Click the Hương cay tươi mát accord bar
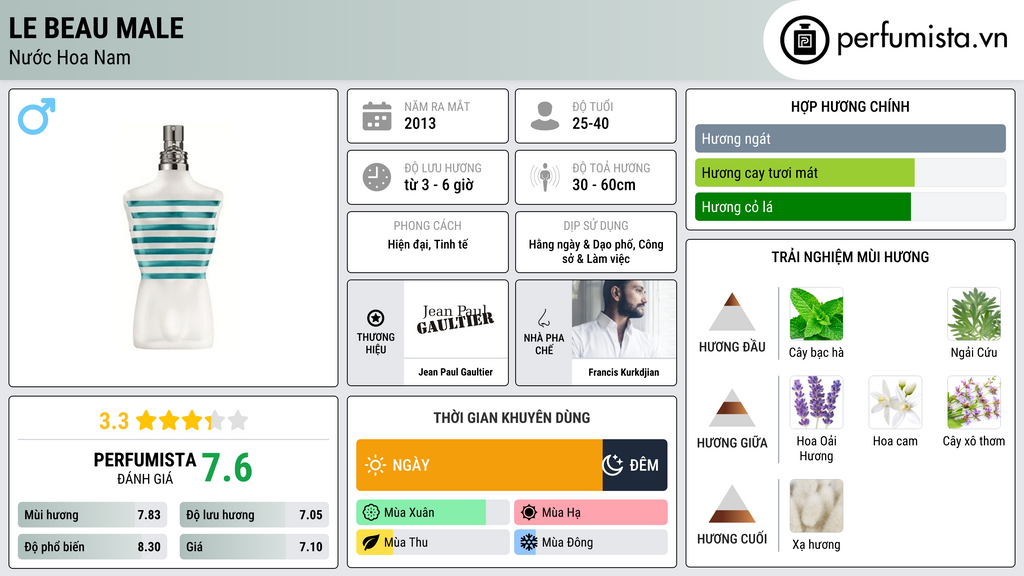Image resolution: width=1024 pixels, height=576 pixels. pyautogui.click(x=850, y=172)
